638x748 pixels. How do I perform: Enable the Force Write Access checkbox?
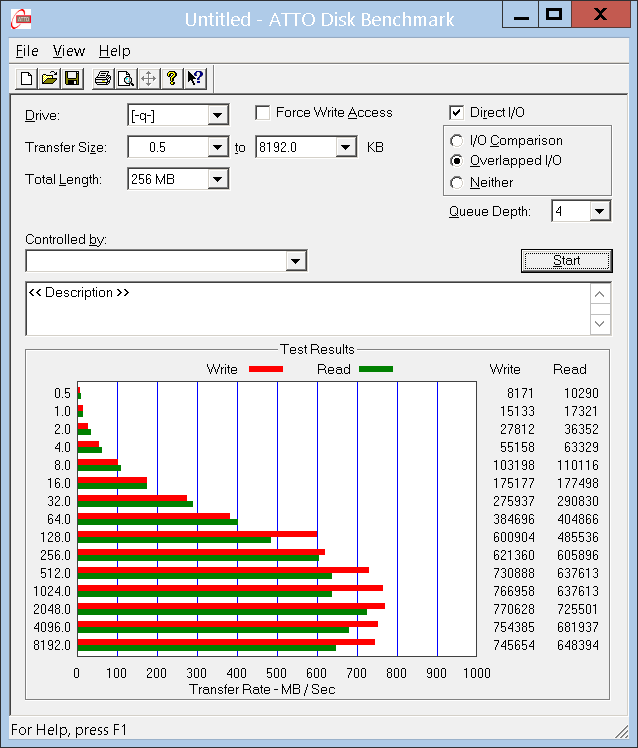pos(263,113)
